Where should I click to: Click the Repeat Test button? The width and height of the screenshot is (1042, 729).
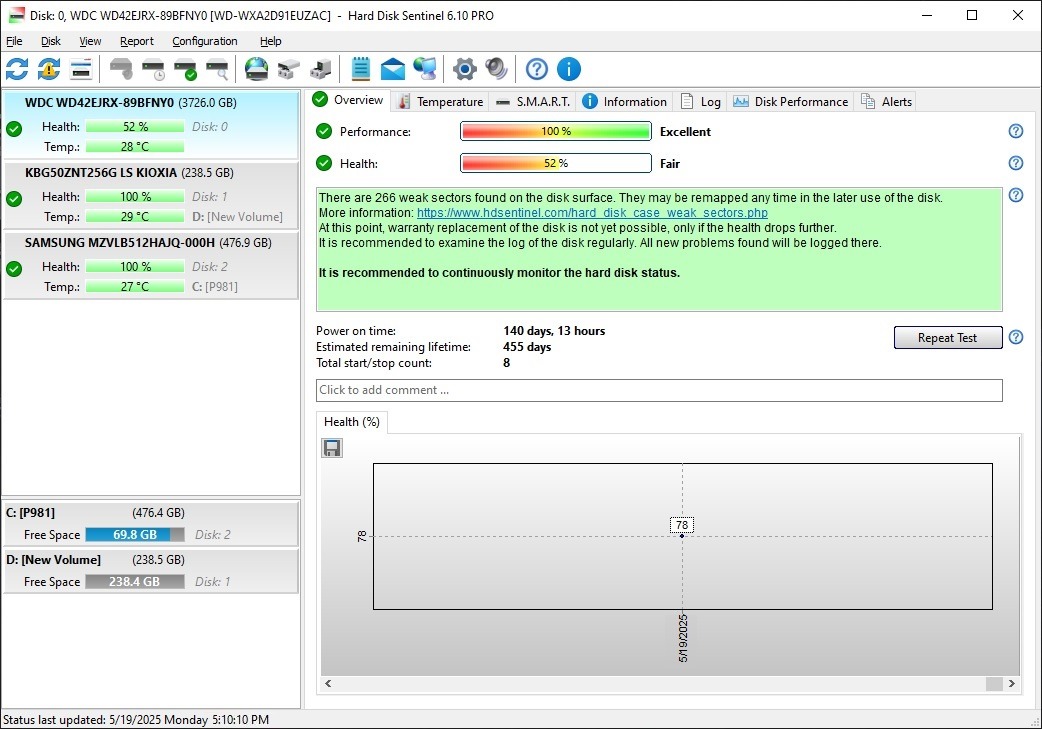(948, 338)
